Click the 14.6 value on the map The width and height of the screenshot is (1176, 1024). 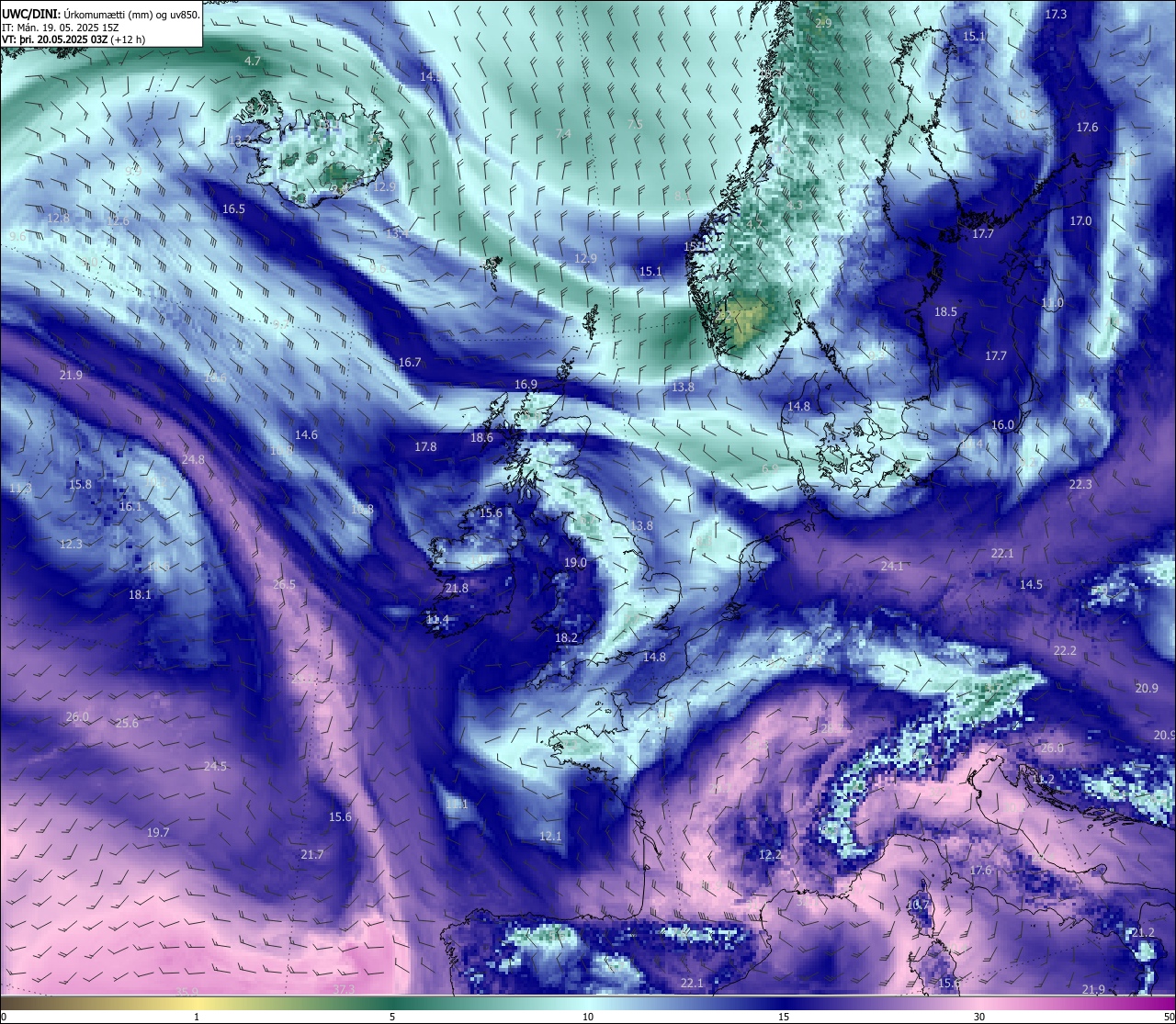(306, 435)
